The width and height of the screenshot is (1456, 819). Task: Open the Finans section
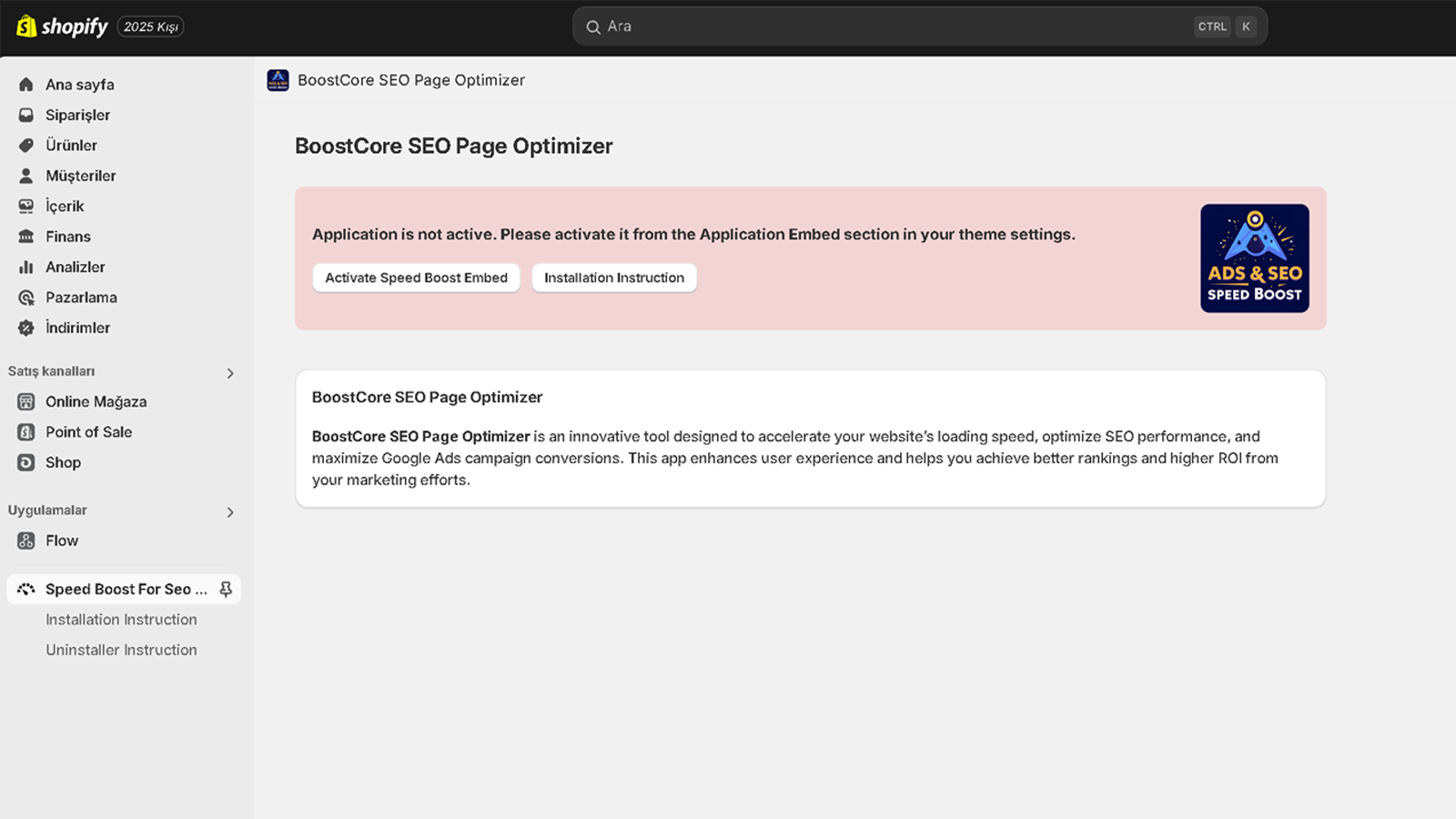[x=69, y=236]
